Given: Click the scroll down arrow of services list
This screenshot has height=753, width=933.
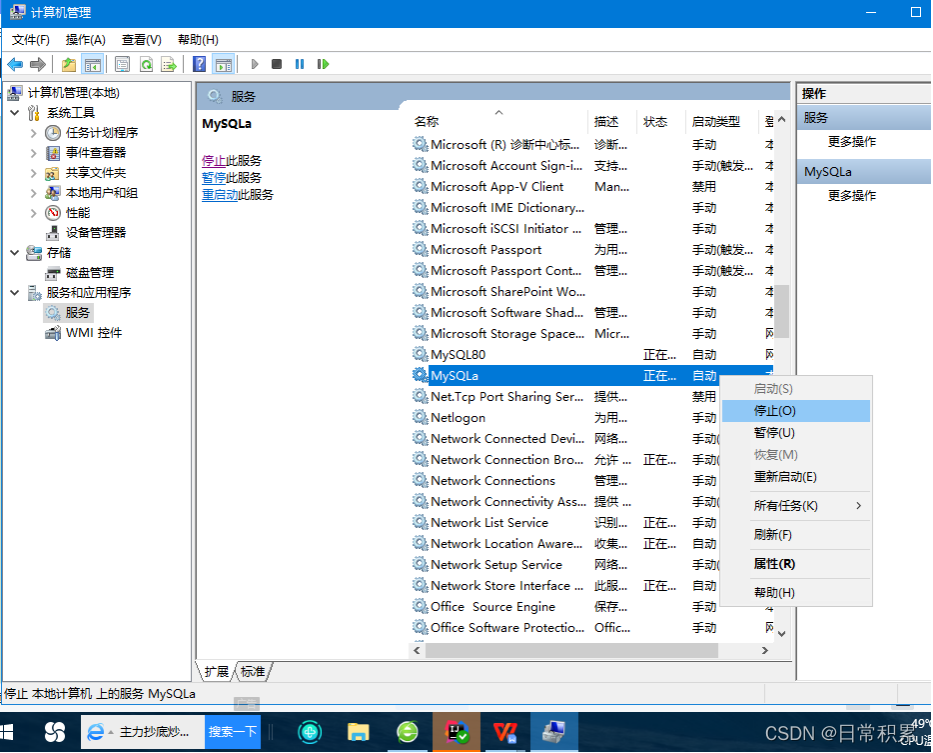Looking at the screenshot, I should [x=782, y=634].
